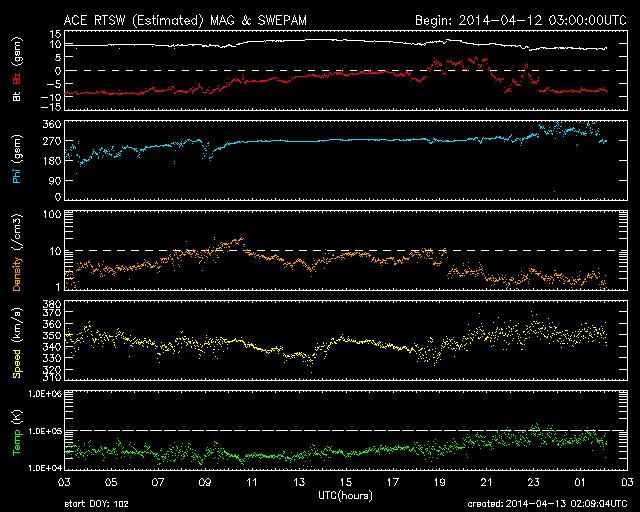Click the '(K)' temperature unit label
Viewport: 640px width, 512px height.
17,418
